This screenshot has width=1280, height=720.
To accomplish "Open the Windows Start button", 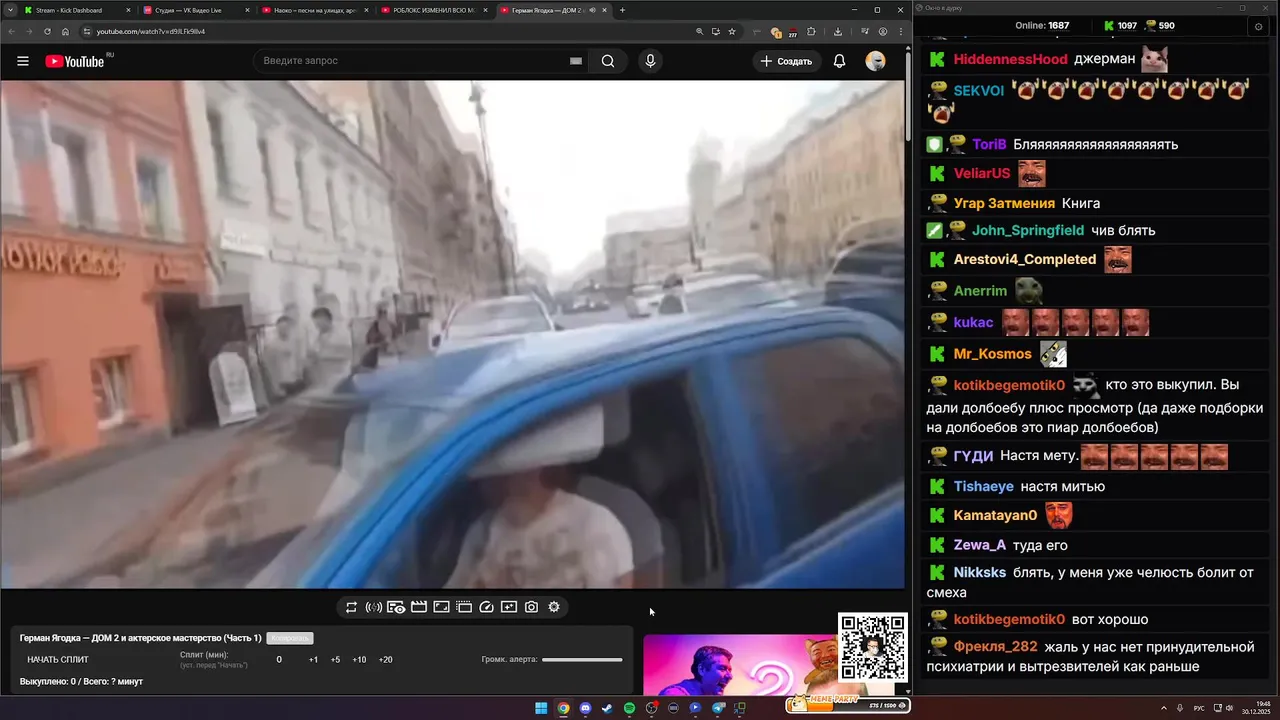I will pyautogui.click(x=541, y=708).
